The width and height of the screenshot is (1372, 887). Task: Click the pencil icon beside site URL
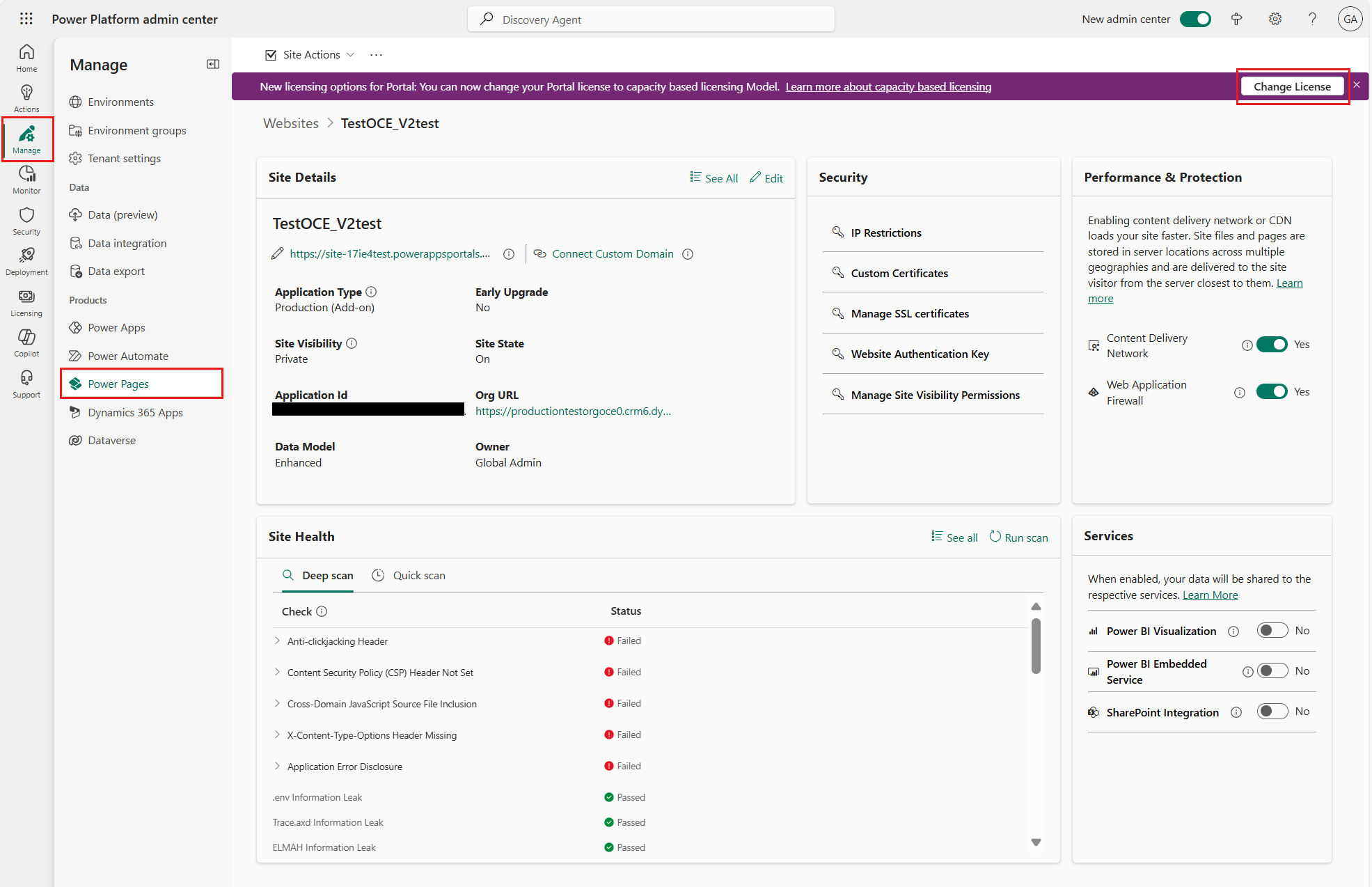point(277,254)
